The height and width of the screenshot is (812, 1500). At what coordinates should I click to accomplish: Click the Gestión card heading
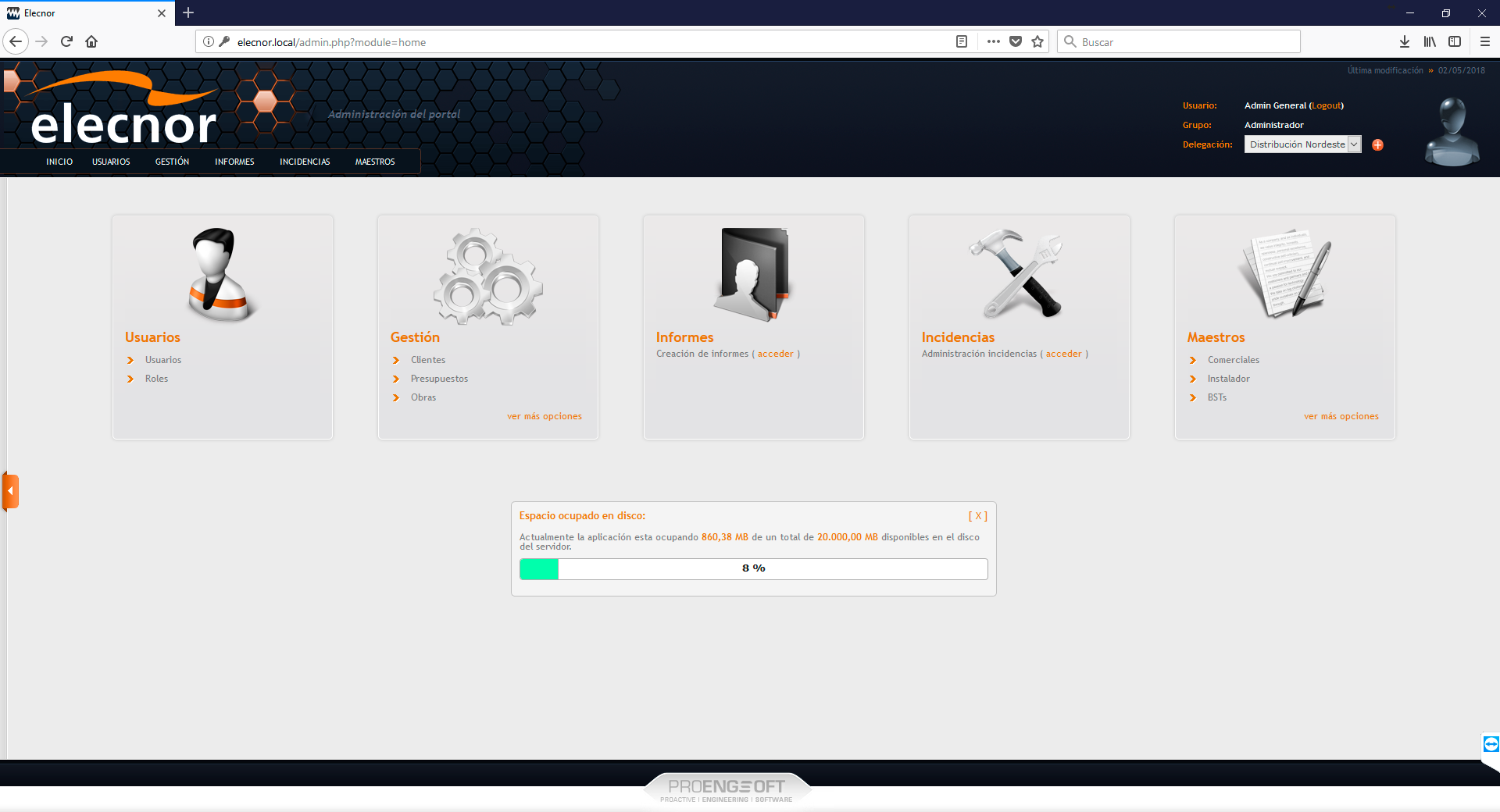(x=415, y=337)
